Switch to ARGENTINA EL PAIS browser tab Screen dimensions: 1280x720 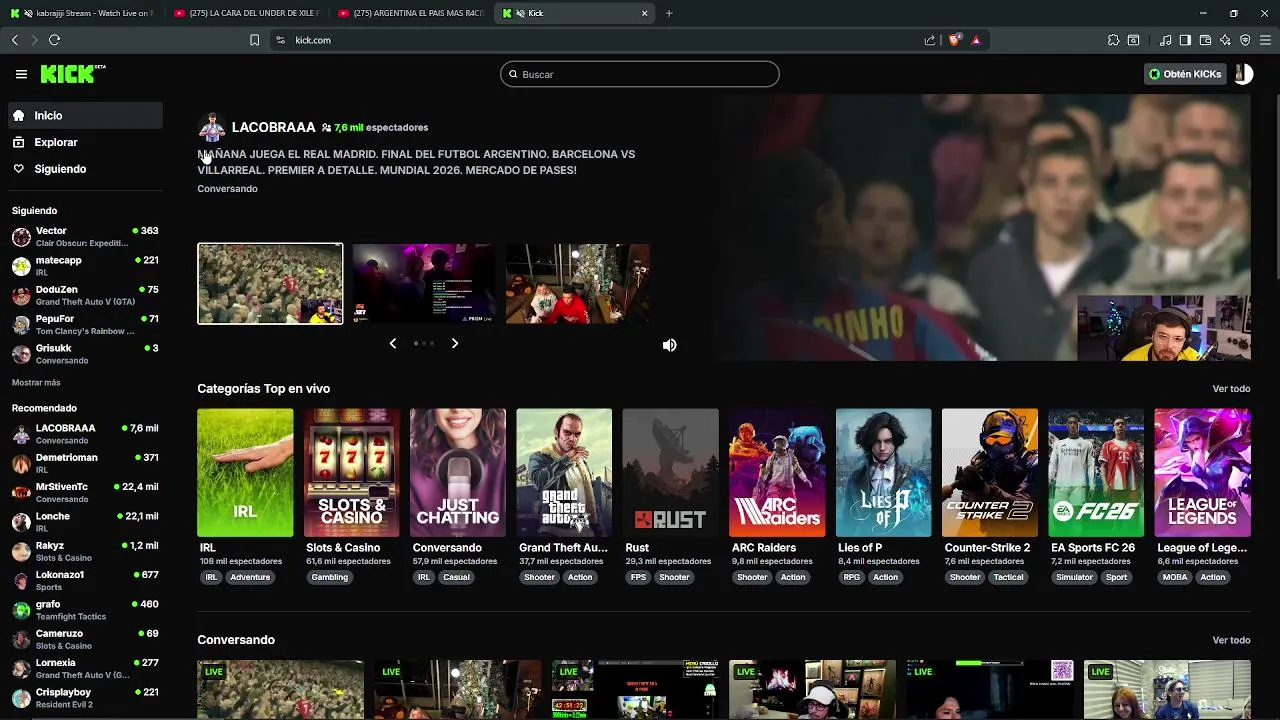coord(410,13)
